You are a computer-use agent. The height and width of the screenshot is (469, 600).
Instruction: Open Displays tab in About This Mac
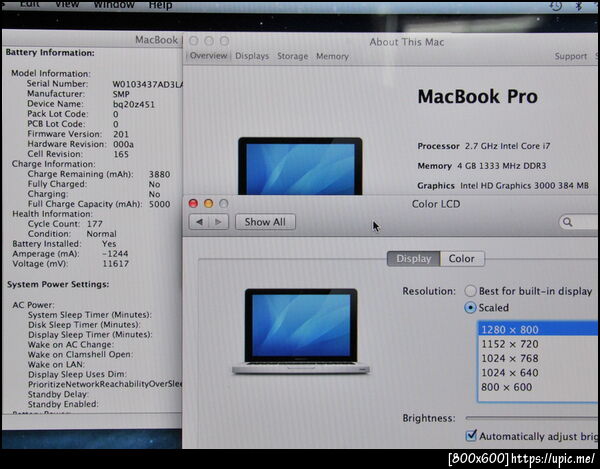pyautogui.click(x=252, y=56)
